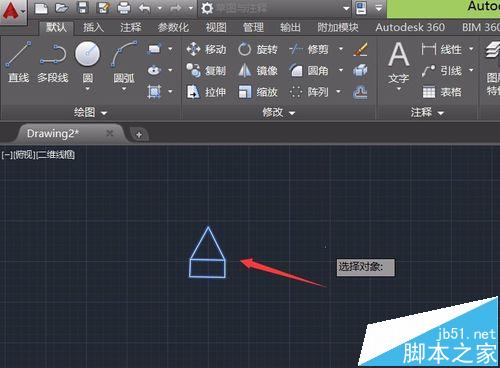The image size is (500, 368).
Task: Expand the Rectangle tool dropdown arrow
Action: pyautogui.click(x=170, y=49)
